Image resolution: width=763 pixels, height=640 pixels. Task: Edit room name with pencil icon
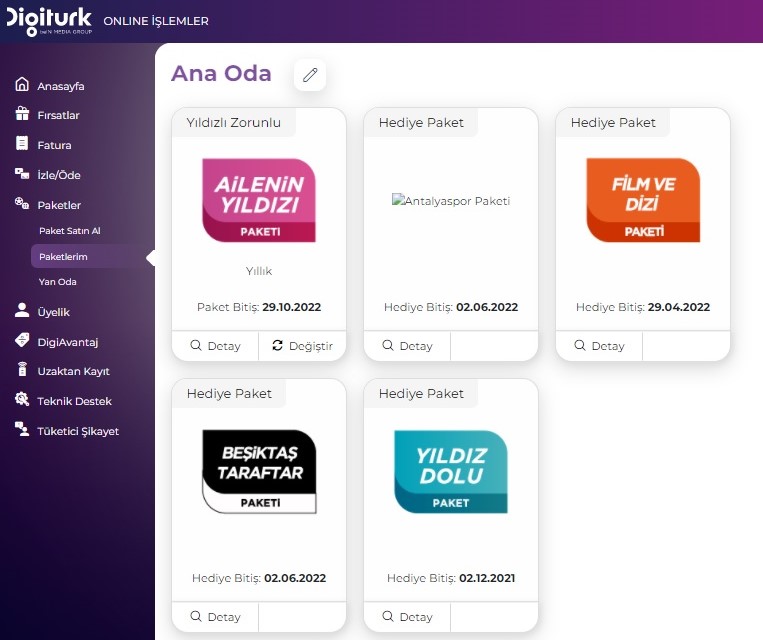(310, 75)
